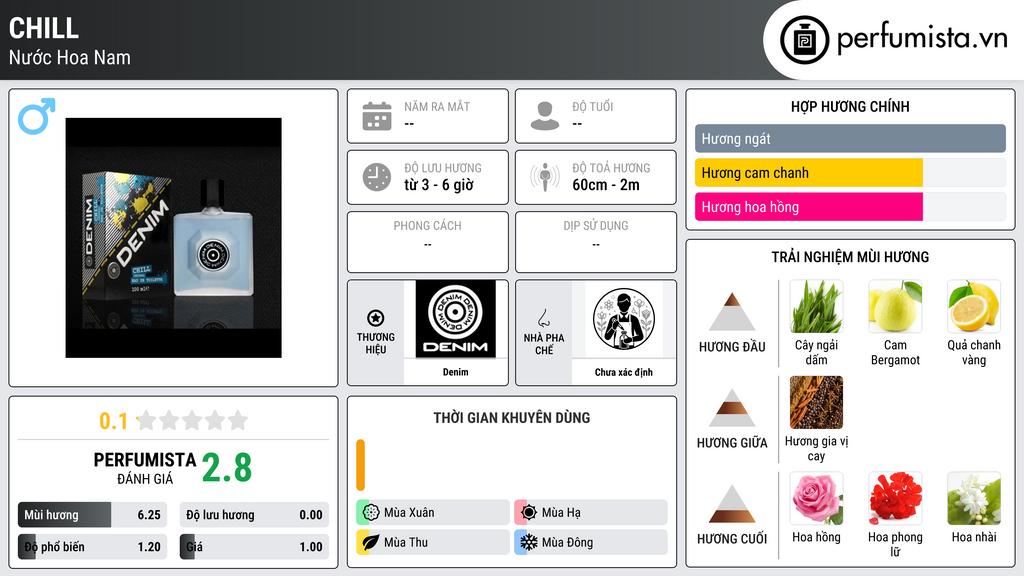The height and width of the screenshot is (576, 1024).
Task: Click the CHILL product title
Action: point(44,29)
